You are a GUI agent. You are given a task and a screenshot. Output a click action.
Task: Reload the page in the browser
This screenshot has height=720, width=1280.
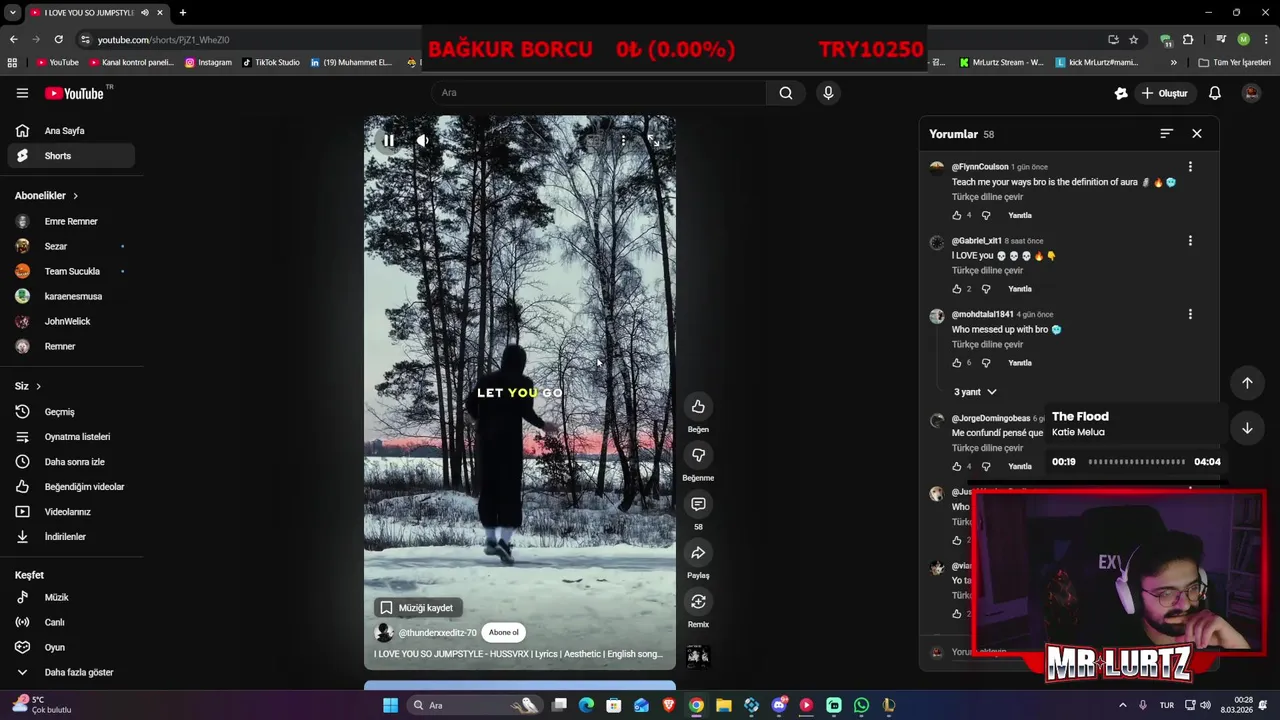point(58,39)
